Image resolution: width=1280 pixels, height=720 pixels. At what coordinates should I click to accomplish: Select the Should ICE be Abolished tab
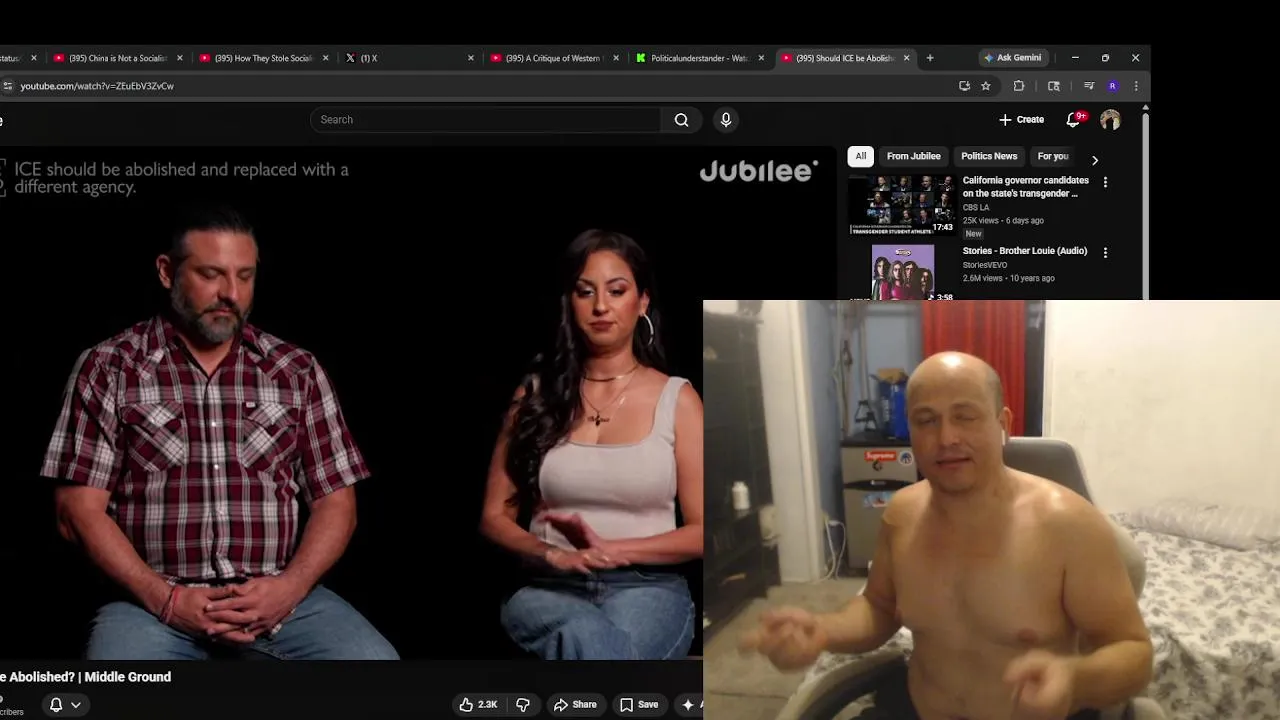coord(838,58)
